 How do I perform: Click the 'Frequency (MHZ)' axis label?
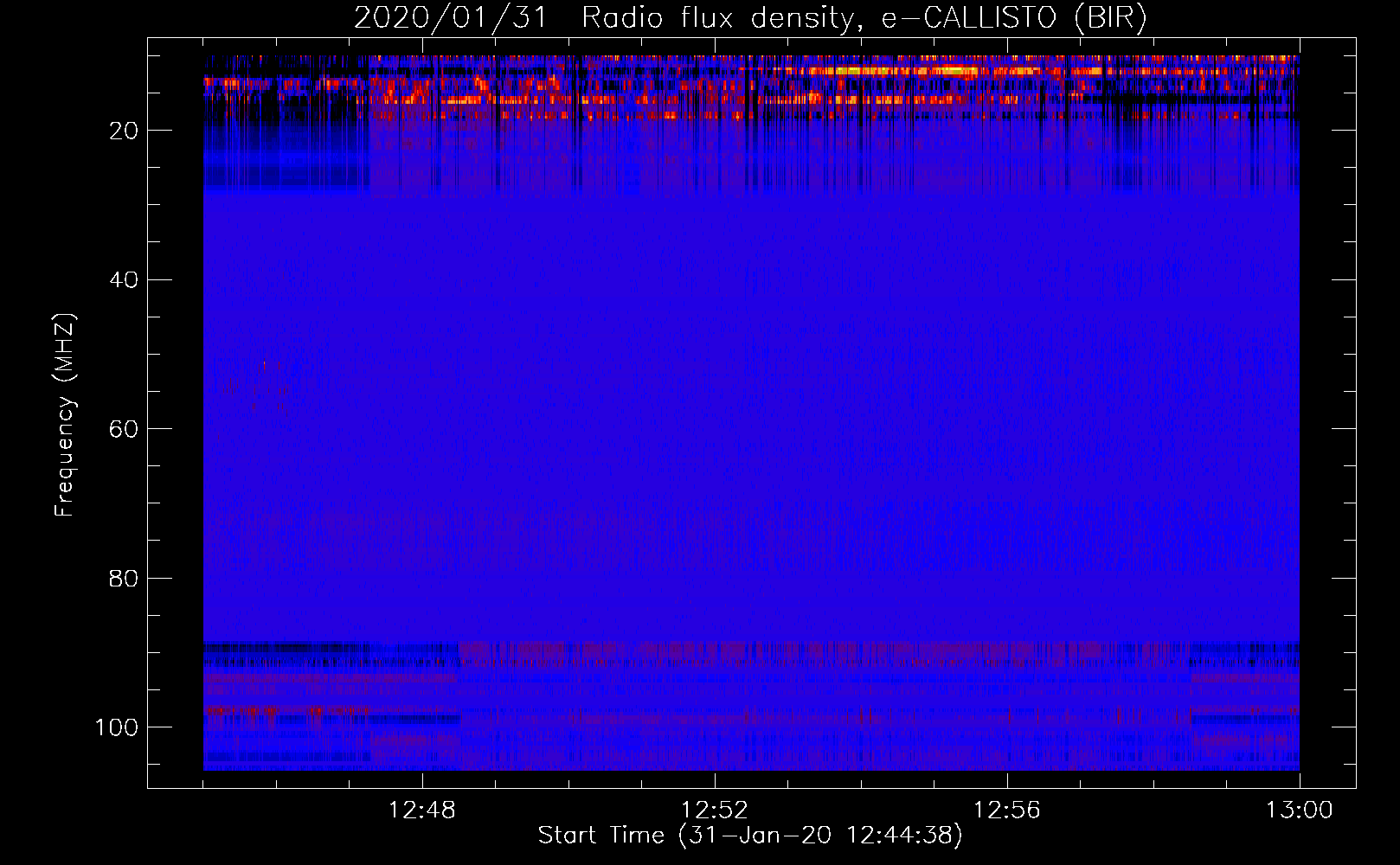pyautogui.click(x=65, y=414)
